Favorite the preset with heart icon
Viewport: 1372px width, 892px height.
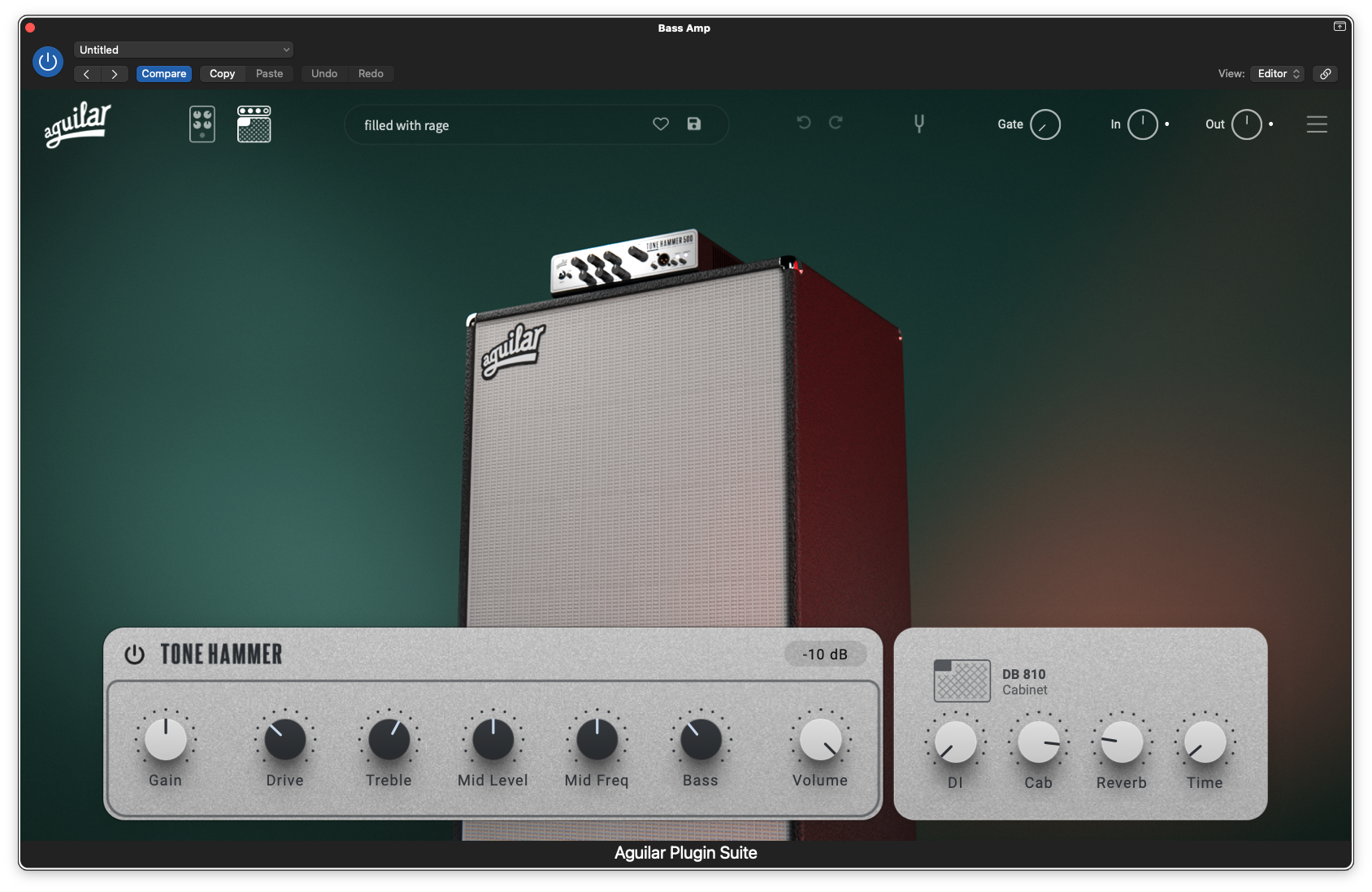pos(661,124)
